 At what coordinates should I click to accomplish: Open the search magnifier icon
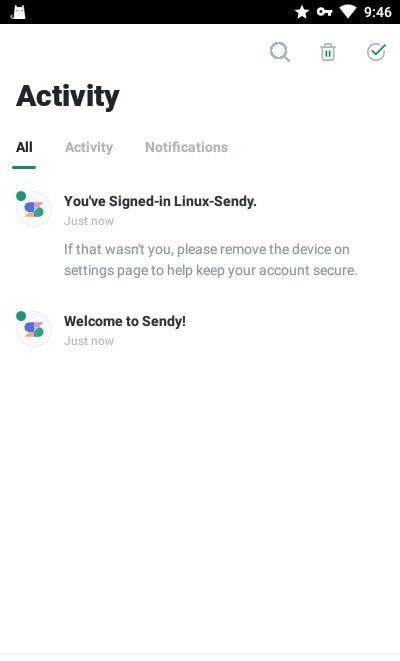coord(280,52)
